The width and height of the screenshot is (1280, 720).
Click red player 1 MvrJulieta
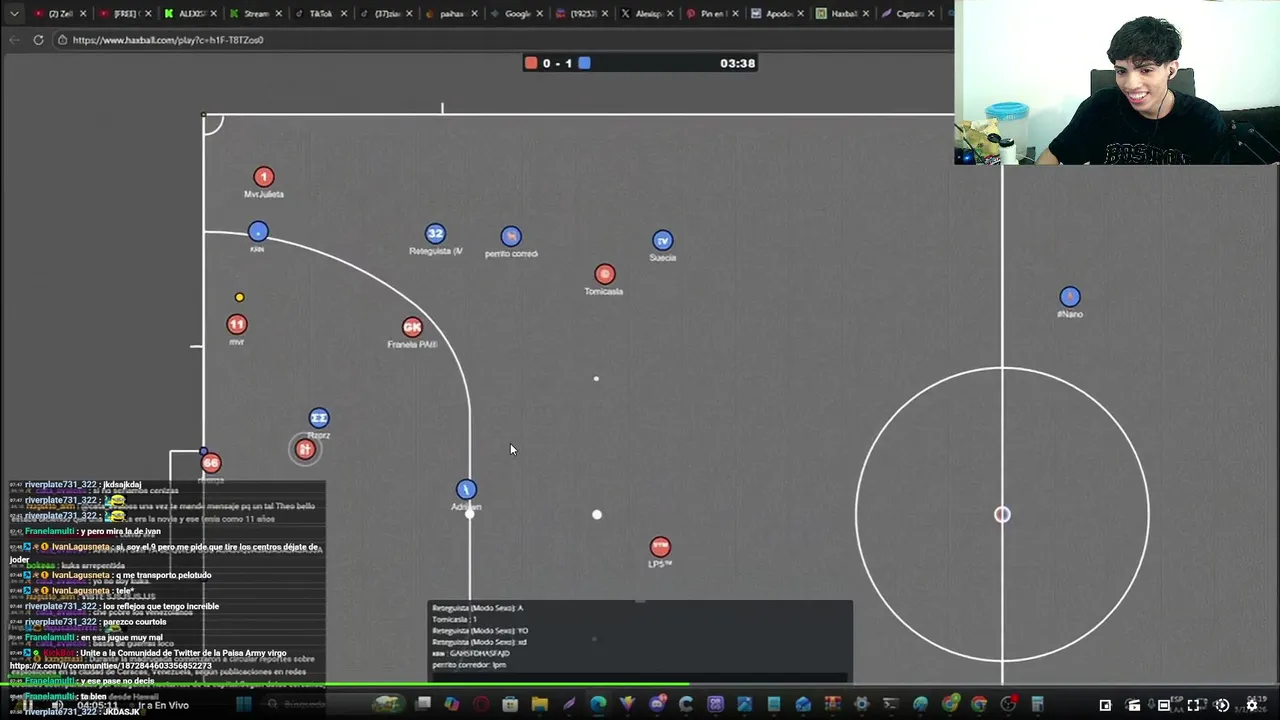pyautogui.click(x=263, y=177)
